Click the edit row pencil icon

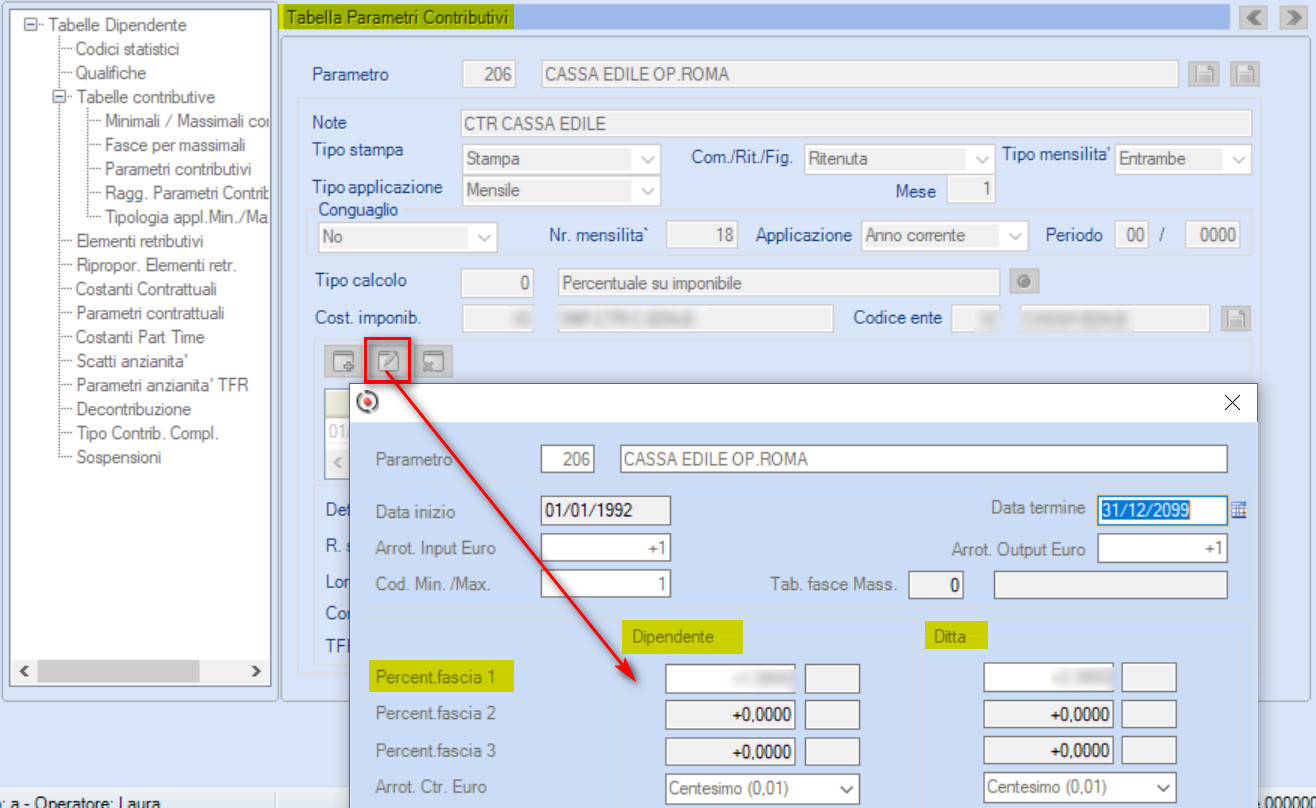click(x=388, y=362)
